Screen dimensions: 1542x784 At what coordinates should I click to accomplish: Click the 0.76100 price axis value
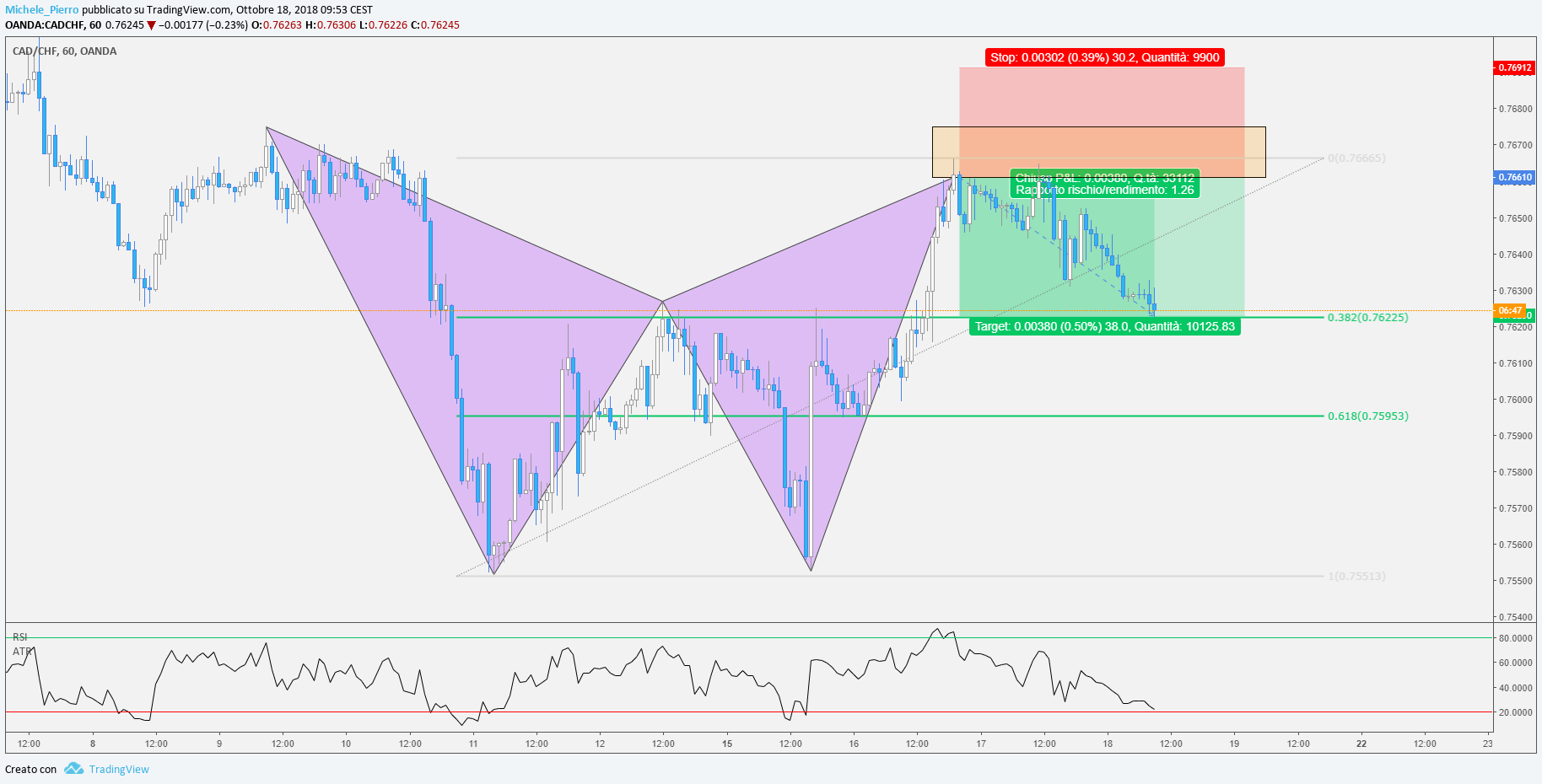coord(1516,363)
